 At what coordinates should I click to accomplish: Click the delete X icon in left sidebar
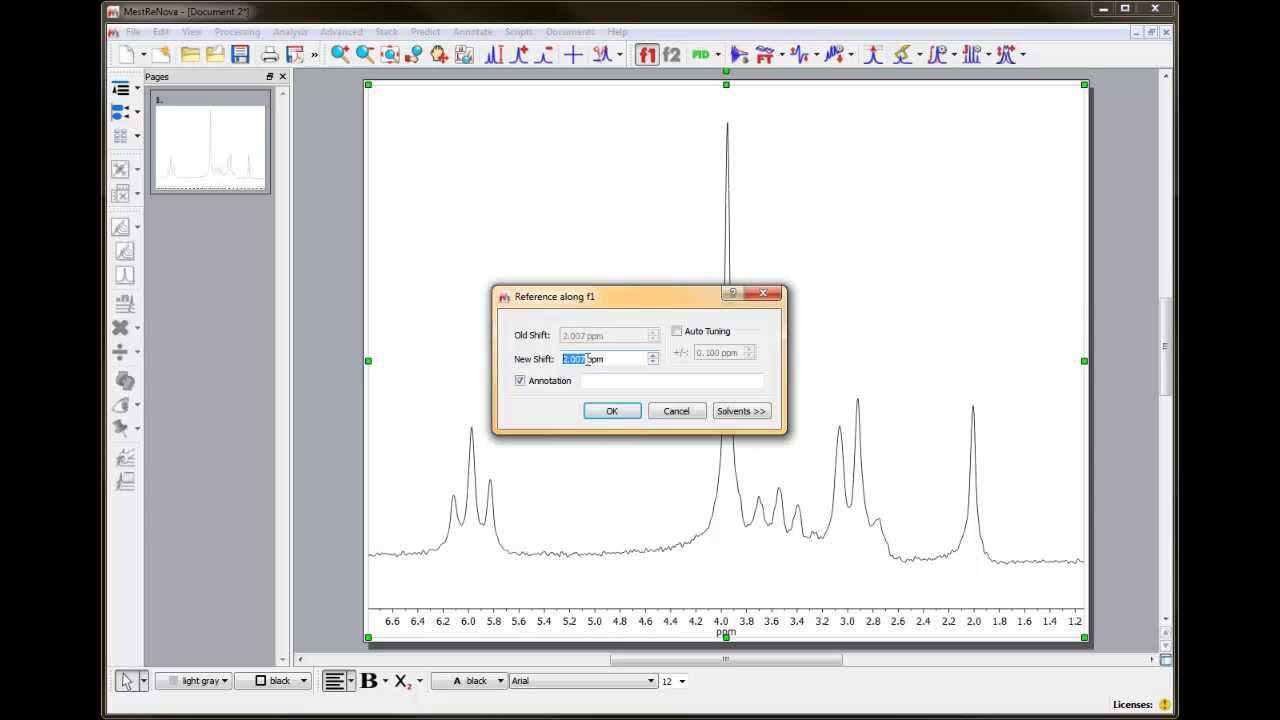tap(121, 327)
